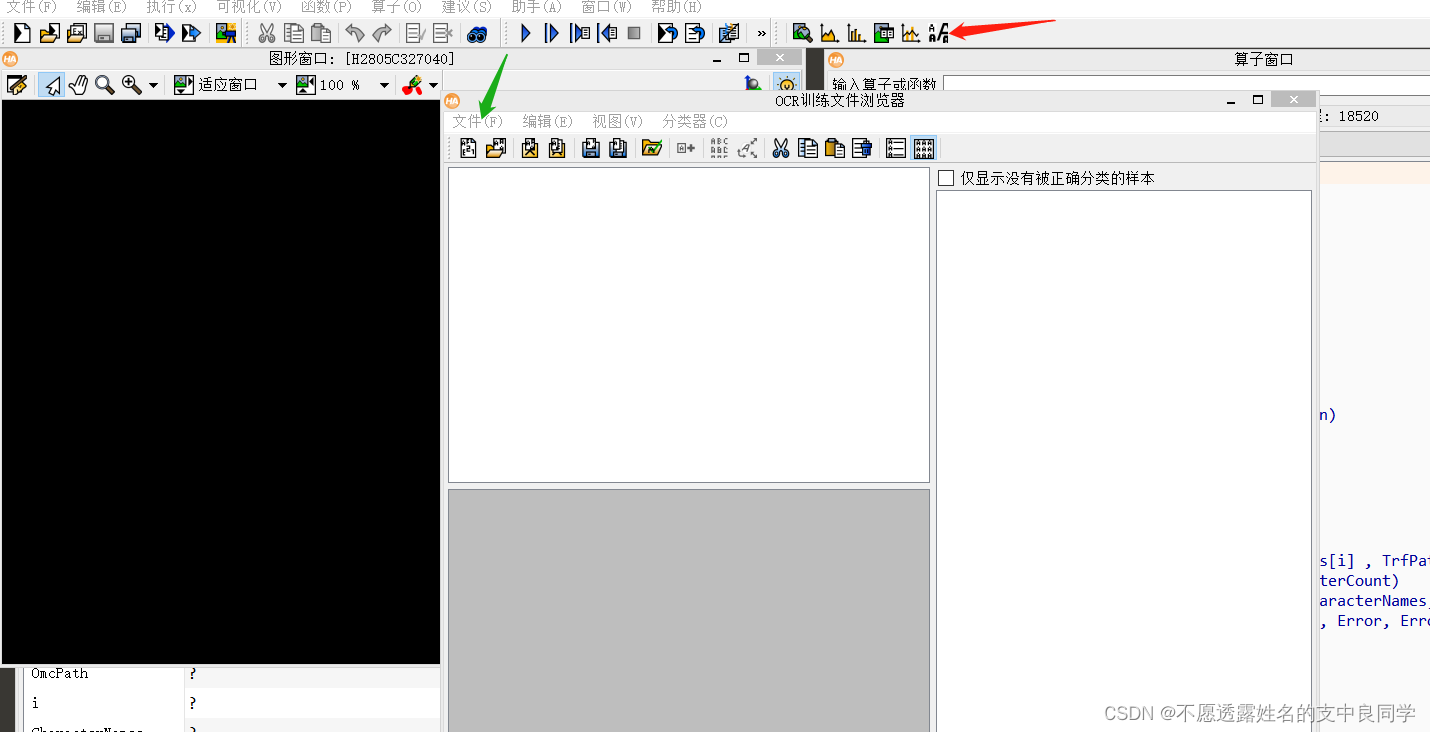The width and height of the screenshot is (1430, 732).
Task: Open 编辑(E) menu in OCR browser
Action: tap(548, 121)
